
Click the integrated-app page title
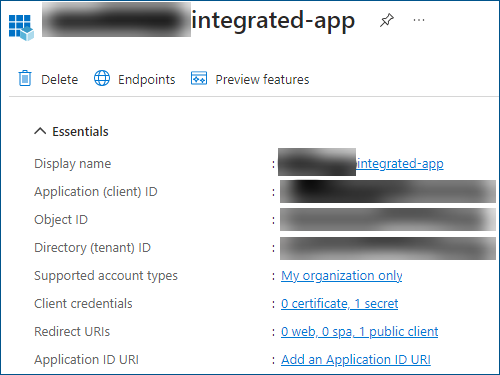click(x=273, y=21)
